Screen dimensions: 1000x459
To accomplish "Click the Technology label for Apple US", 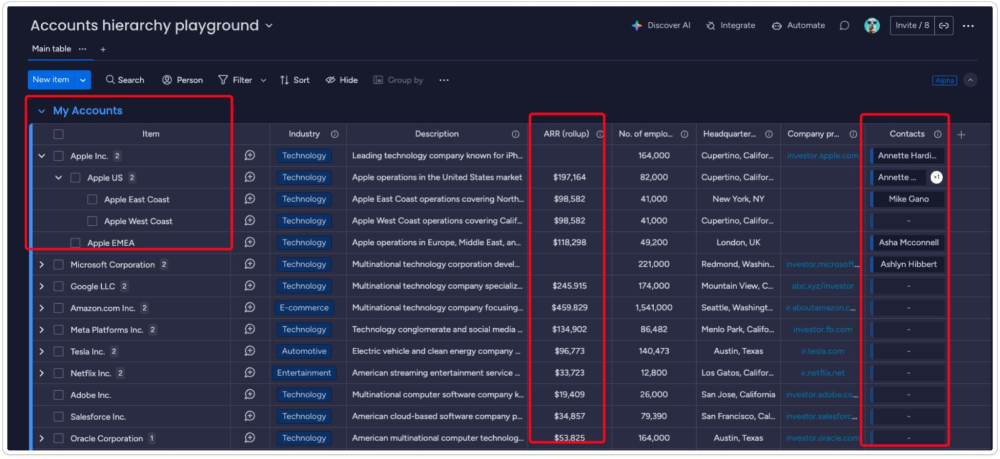I will click(x=304, y=178).
